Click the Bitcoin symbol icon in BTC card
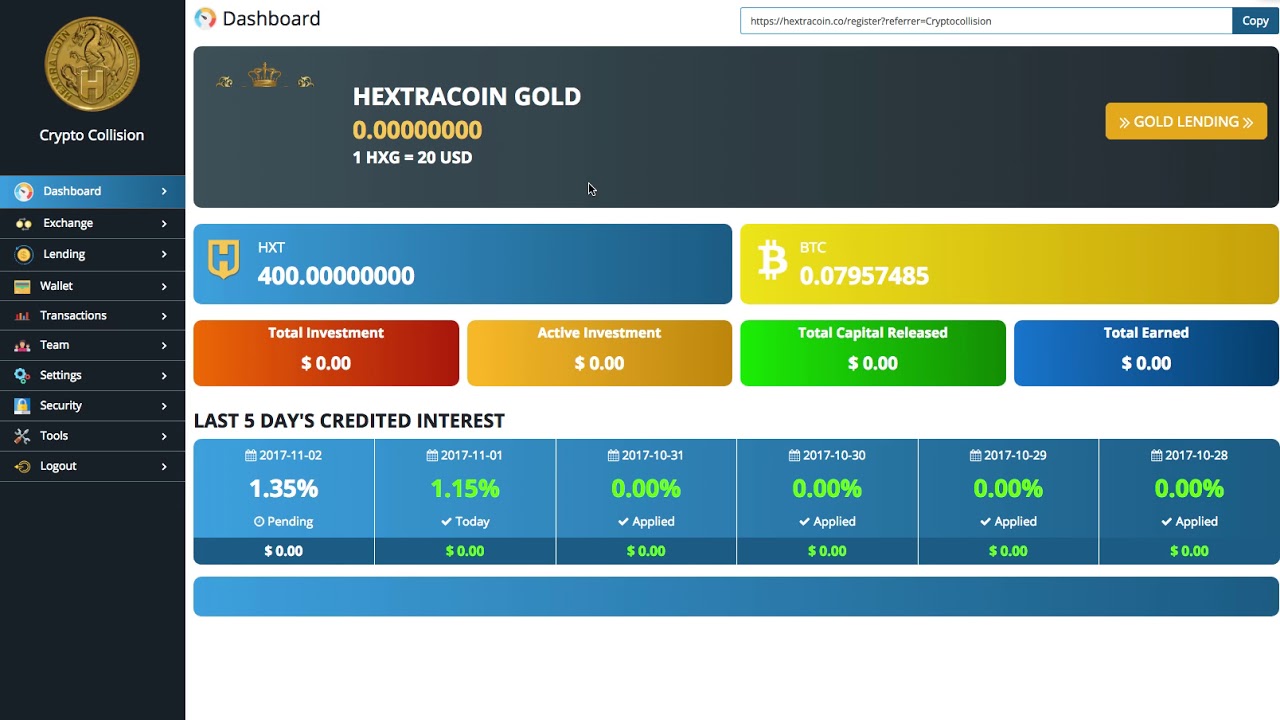Screen dimensions: 1280x720 click(x=772, y=259)
